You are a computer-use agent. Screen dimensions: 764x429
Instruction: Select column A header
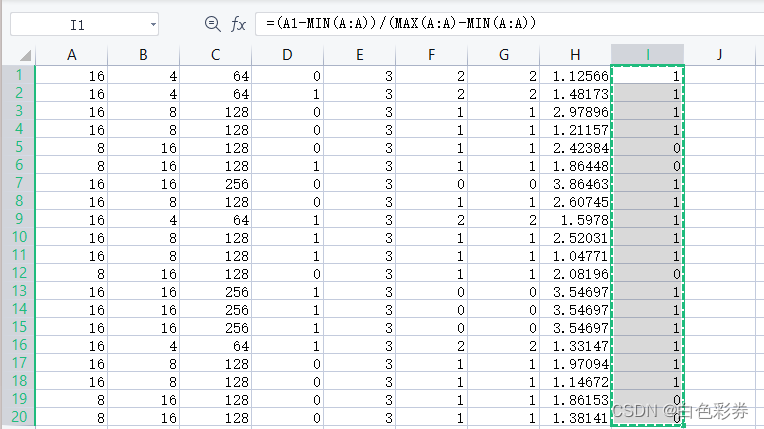pos(72,55)
